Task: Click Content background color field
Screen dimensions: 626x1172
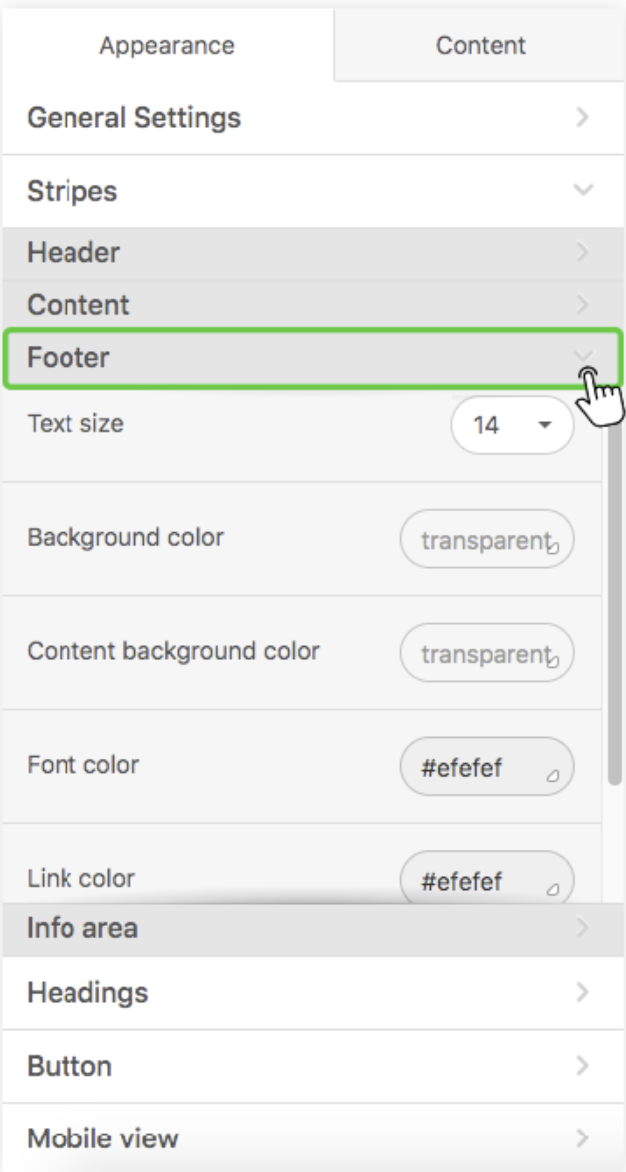Action: click(x=487, y=653)
